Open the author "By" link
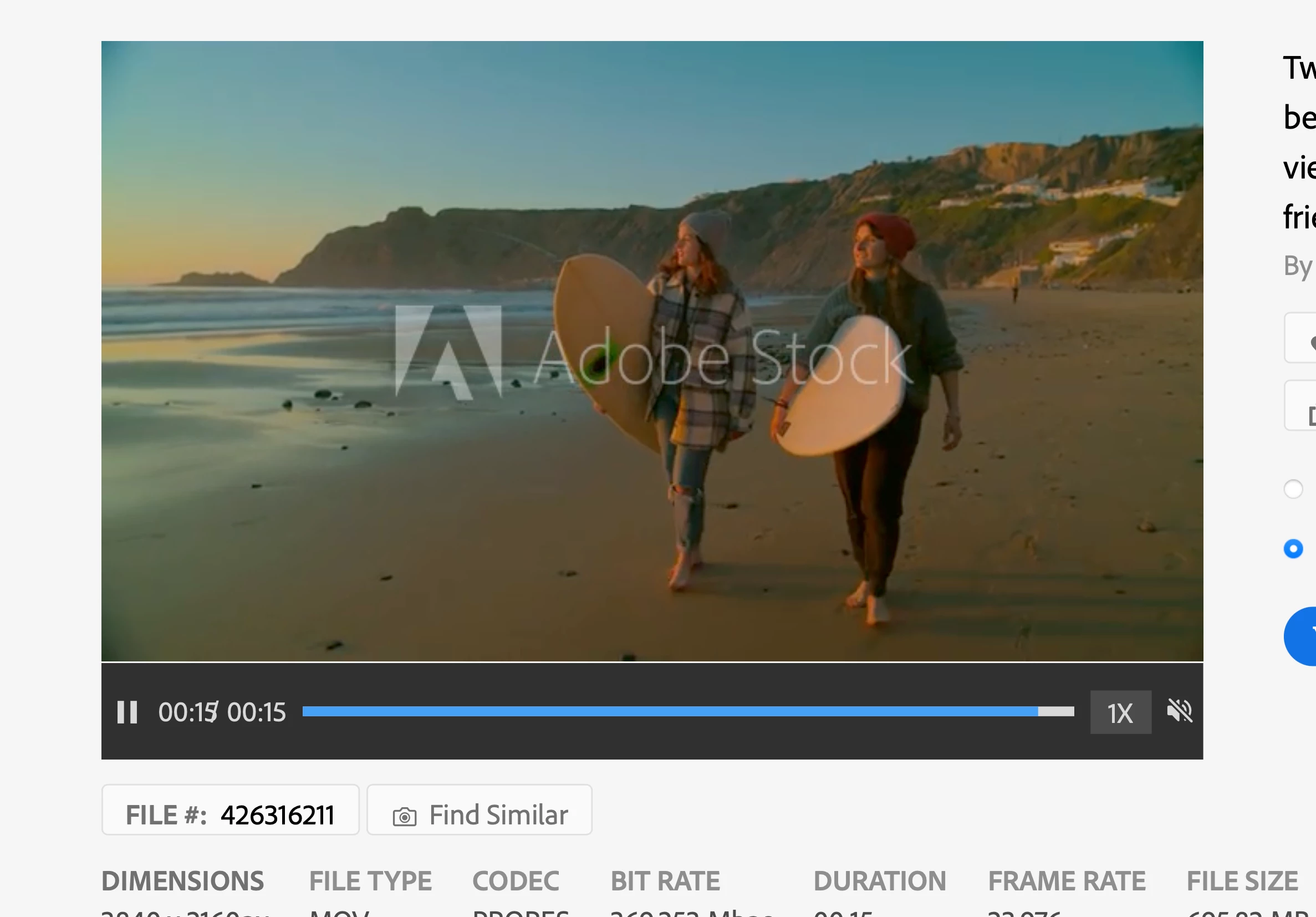The image size is (1316, 917). 1299,266
